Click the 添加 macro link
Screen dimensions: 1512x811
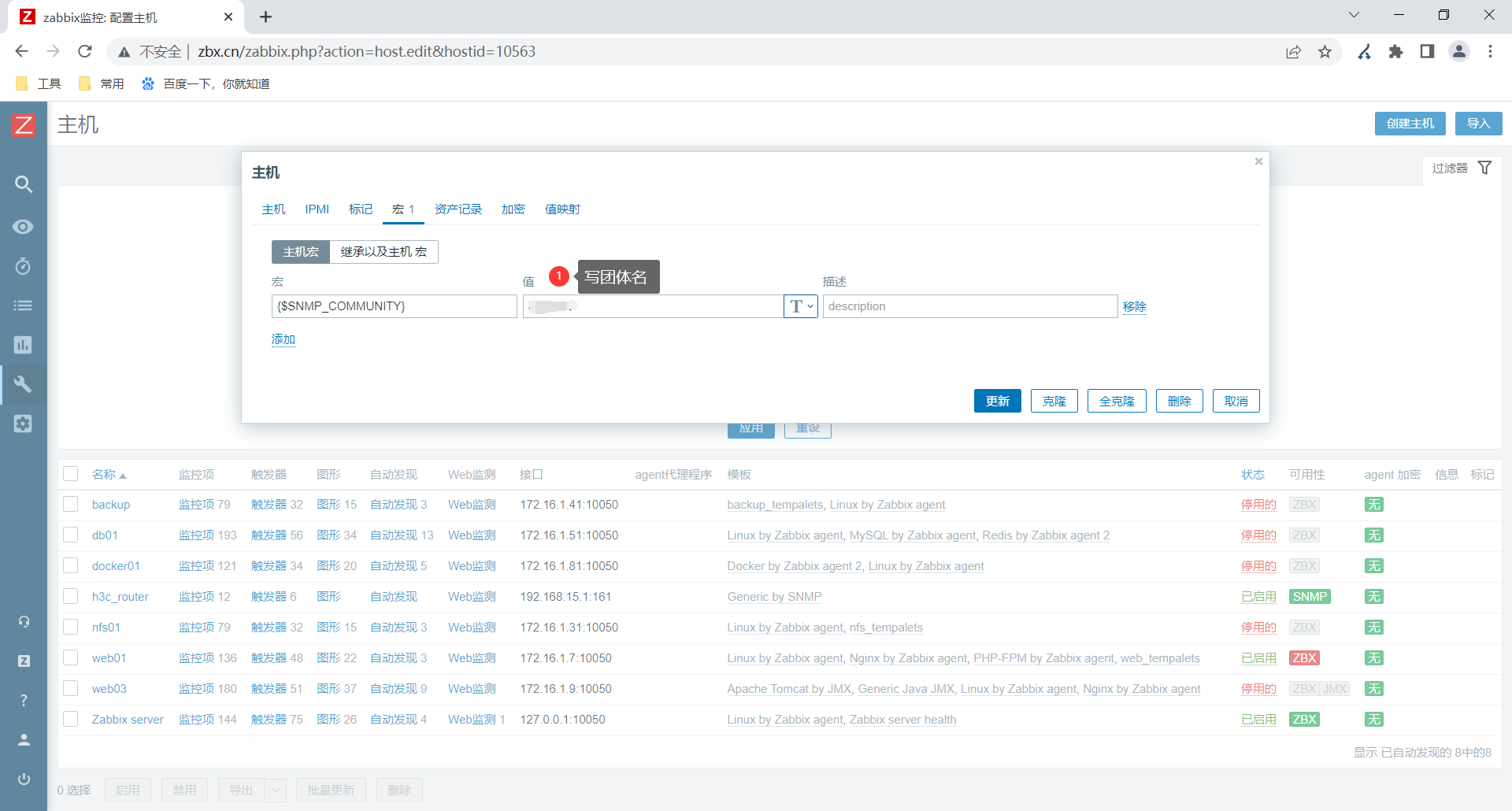click(283, 339)
